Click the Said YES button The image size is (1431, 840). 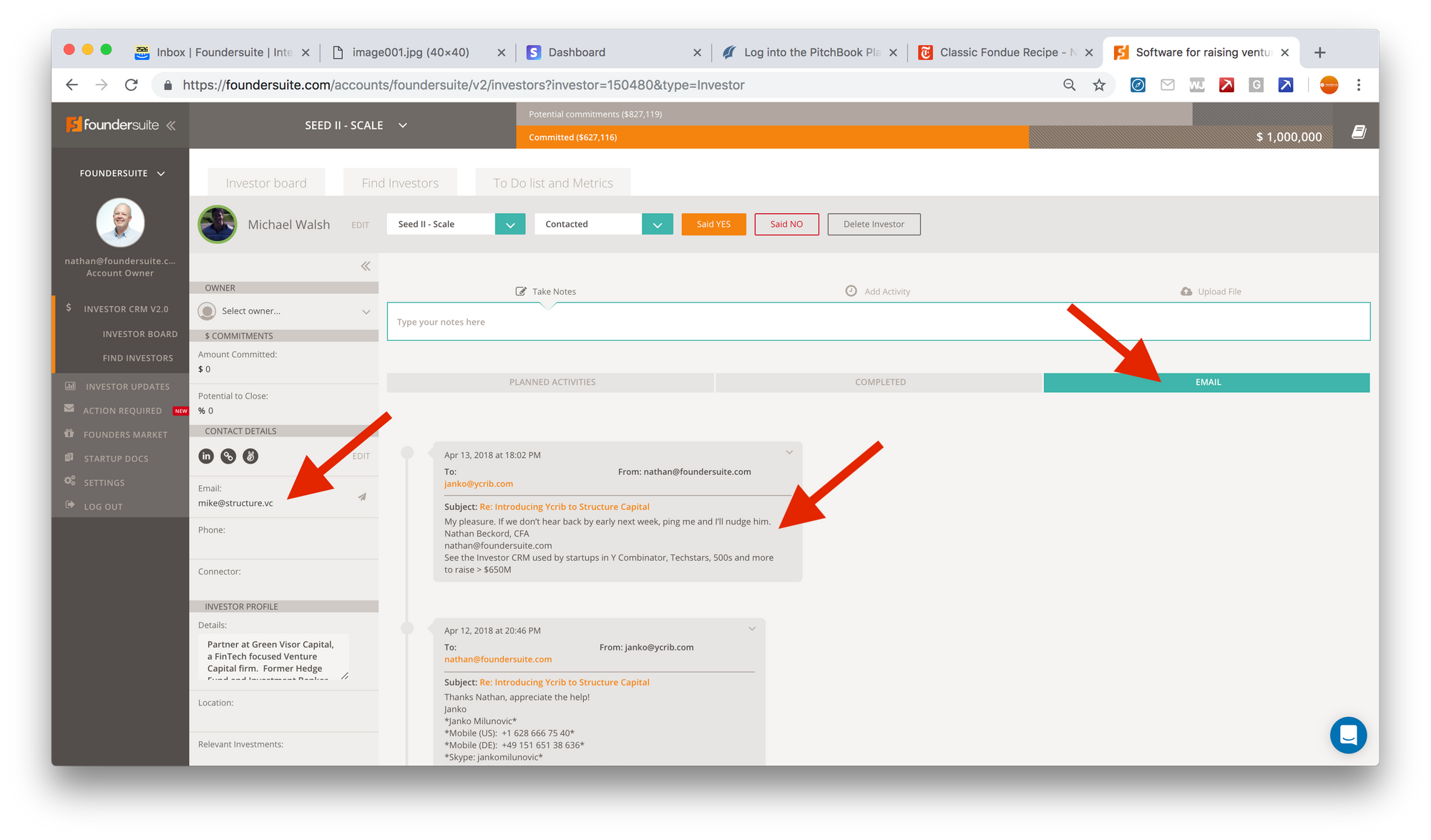[713, 224]
